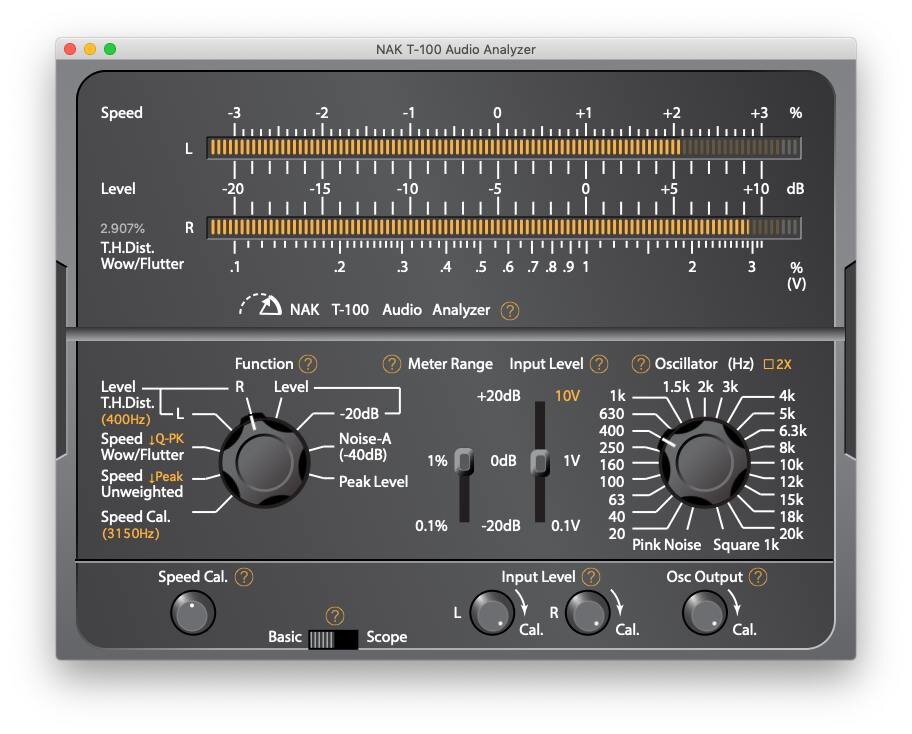The width and height of the screenshot is (912, 734).
Task: Open the Oscillator help question mark icon
Action: point(640,364)
